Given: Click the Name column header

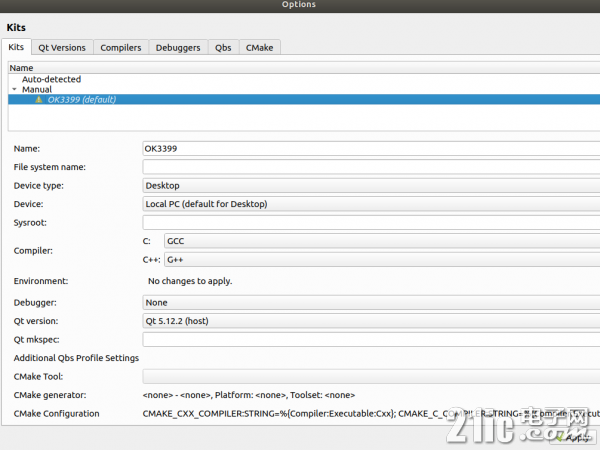Looking at the screenshot, I should tap(304, 68).
